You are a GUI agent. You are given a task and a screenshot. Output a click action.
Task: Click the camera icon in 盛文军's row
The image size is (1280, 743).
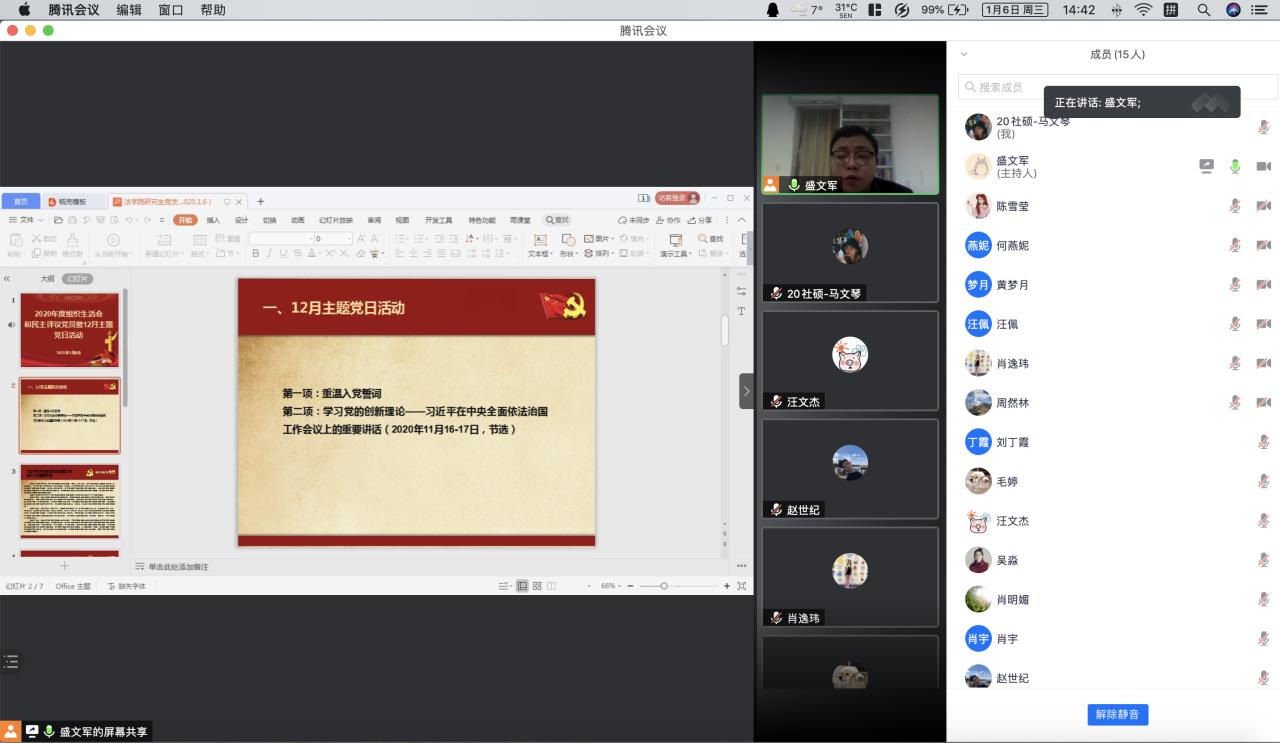(1263, 166)
